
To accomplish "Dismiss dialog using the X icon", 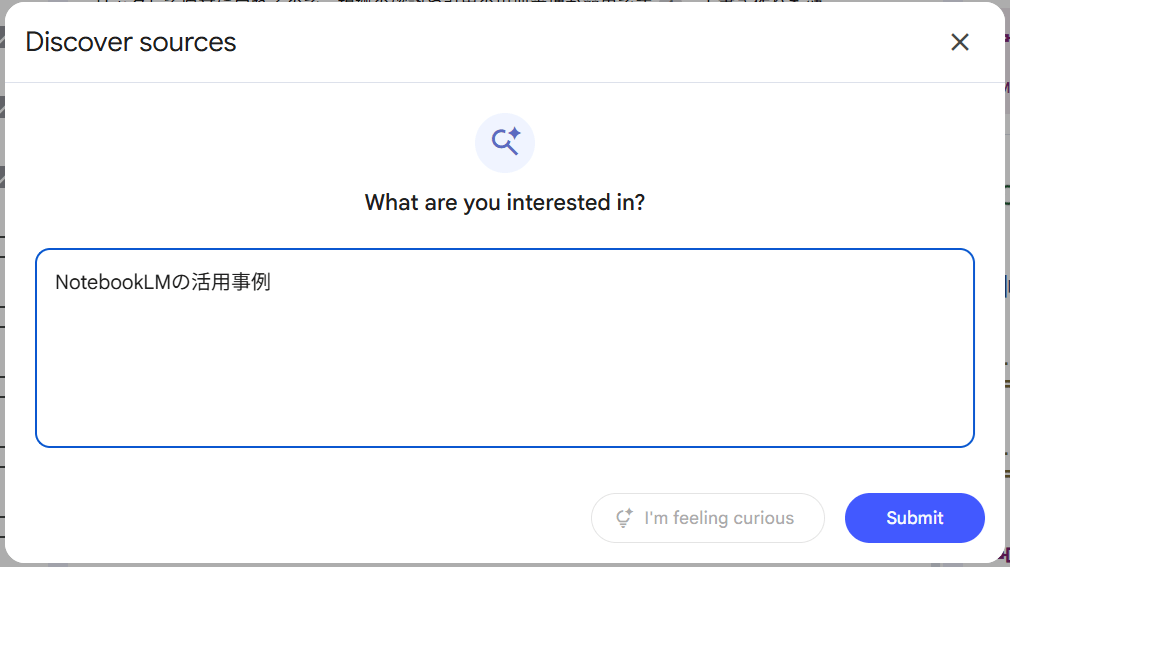I will point(960,42).
